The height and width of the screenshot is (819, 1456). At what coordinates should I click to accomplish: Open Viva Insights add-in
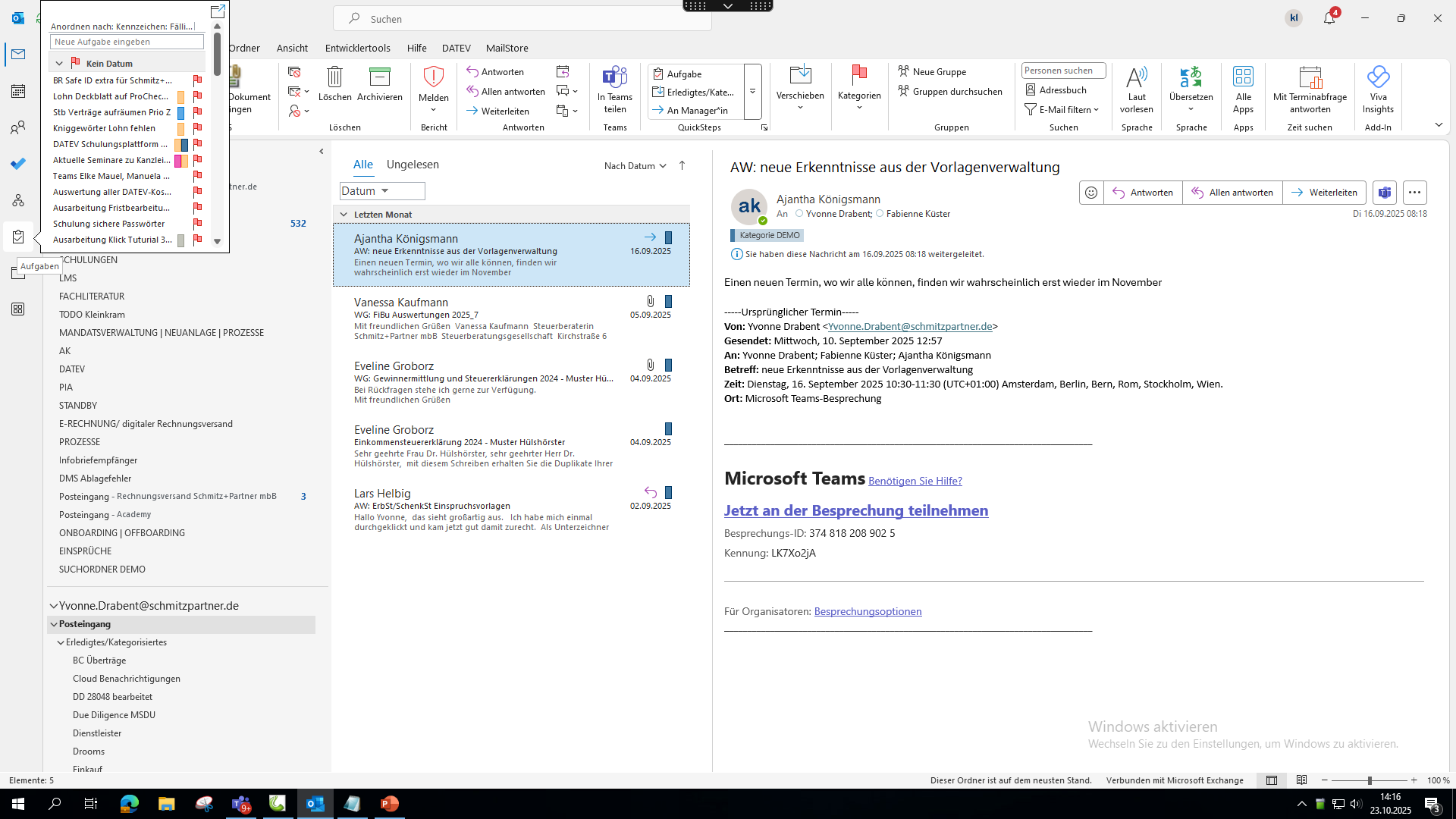pyautogui.click(x=1378, y=90)
